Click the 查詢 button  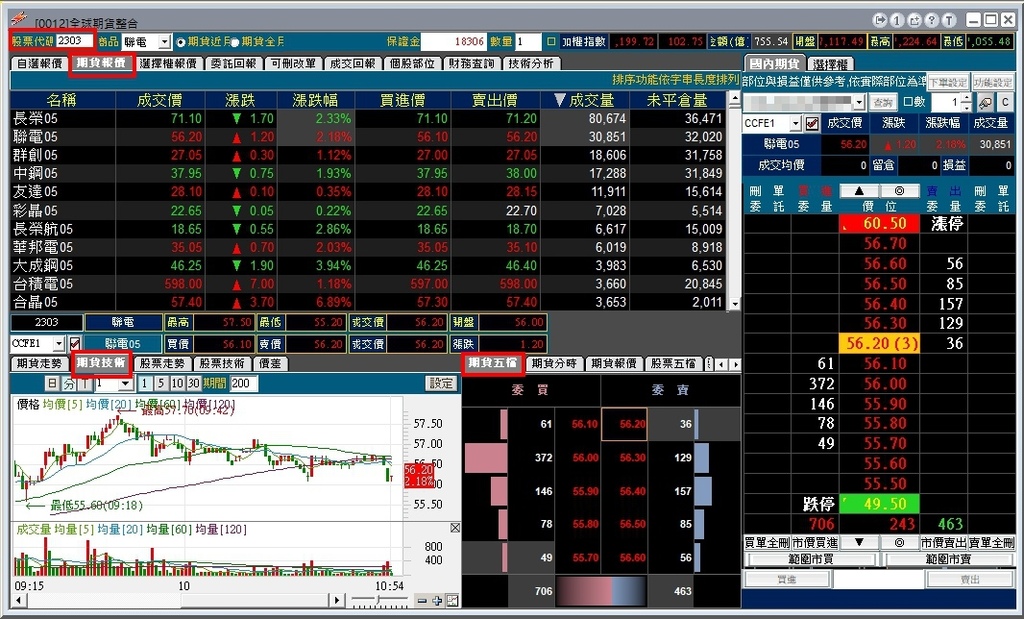pyautogui.click(x=883, y=103)
